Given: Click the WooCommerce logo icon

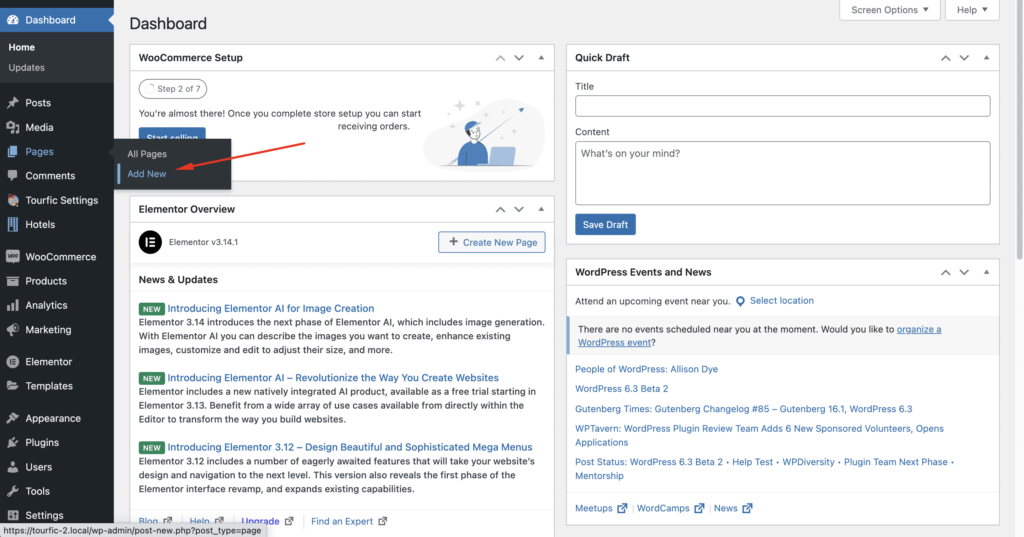Looking at the screenshot, I should pos(12,257).
